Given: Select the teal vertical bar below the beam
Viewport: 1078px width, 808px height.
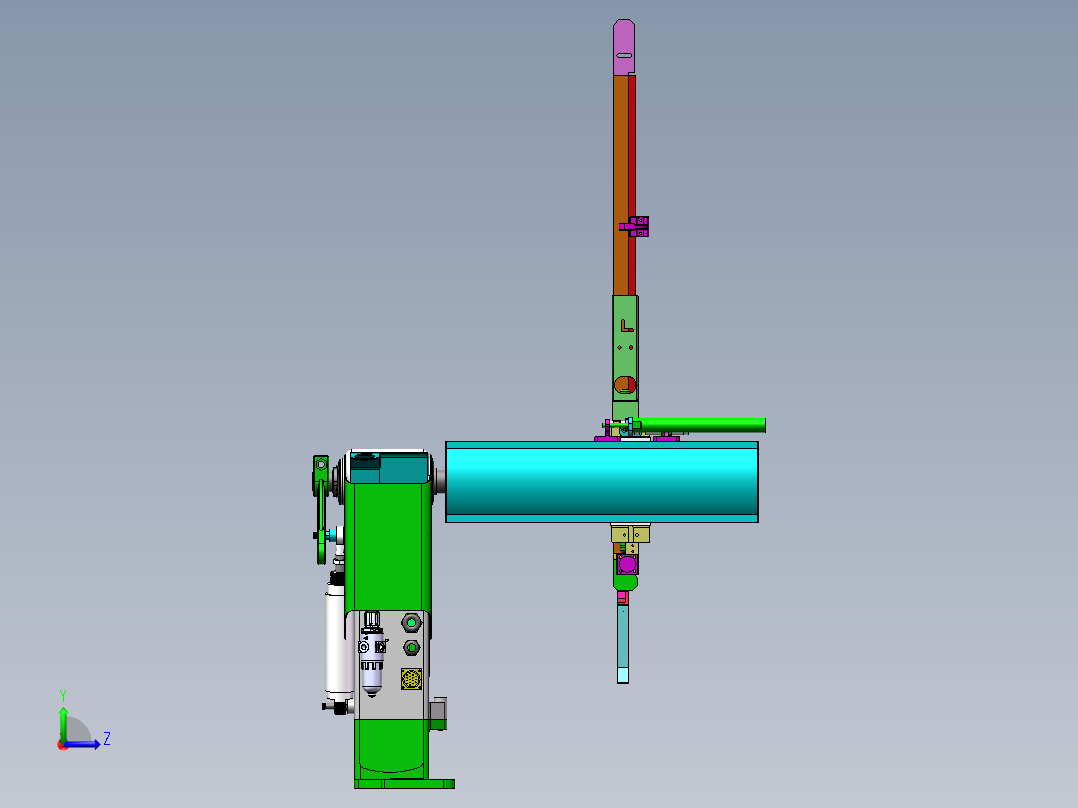Looking at the screenshot, I should [x=623, y=636].
